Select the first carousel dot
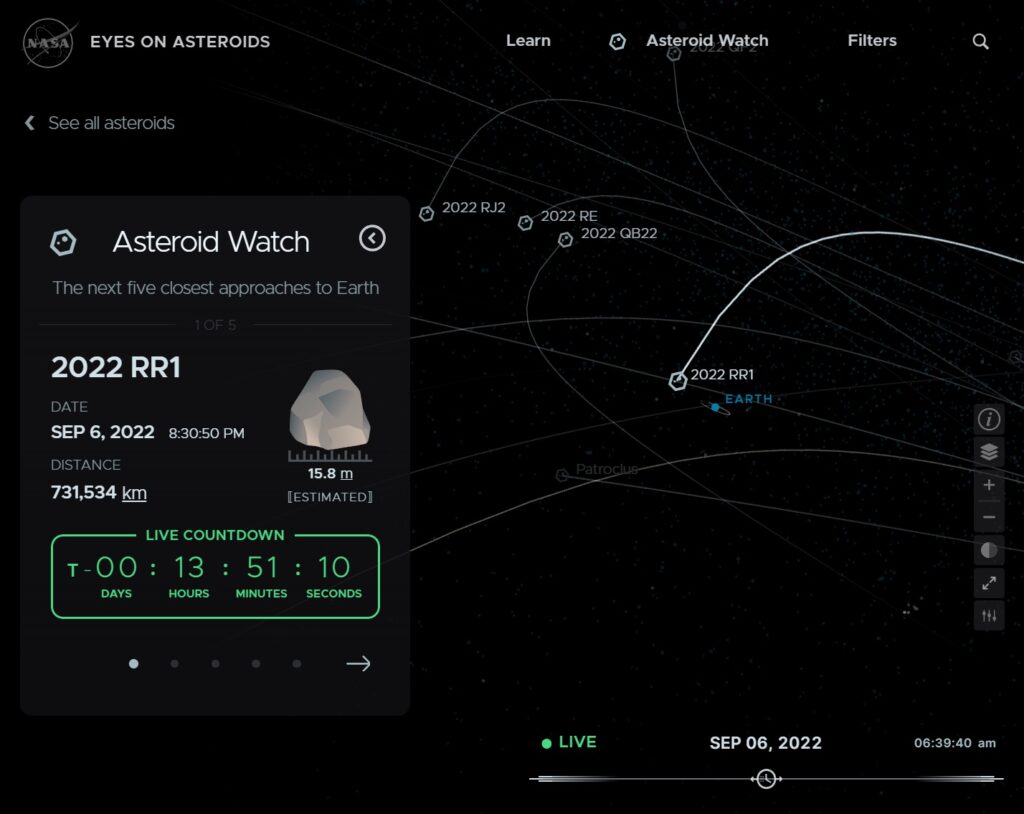The width and height of the screenshot is (1024, 814). tap(134, 664)
